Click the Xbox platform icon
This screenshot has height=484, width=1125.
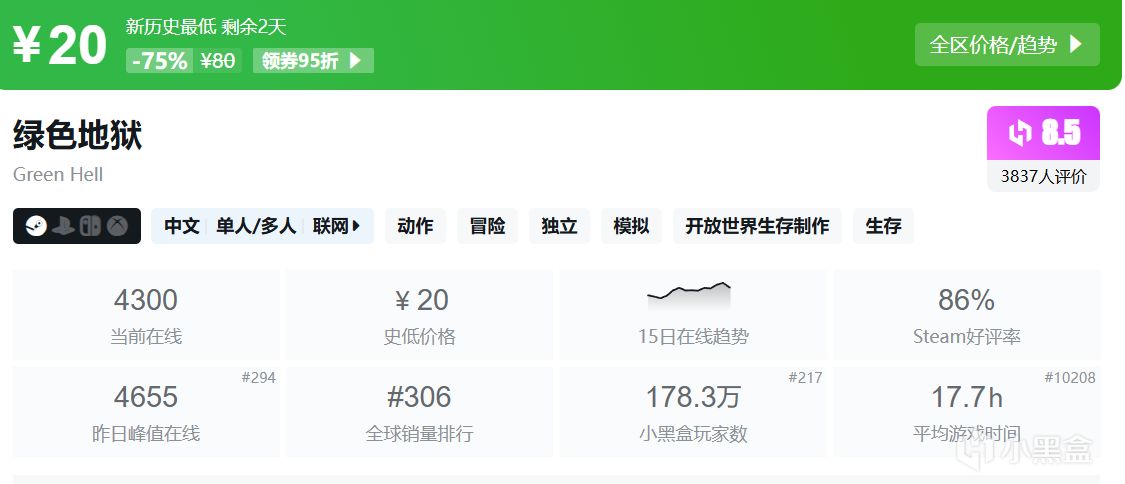pyautogui.click(x=117, y=226)
